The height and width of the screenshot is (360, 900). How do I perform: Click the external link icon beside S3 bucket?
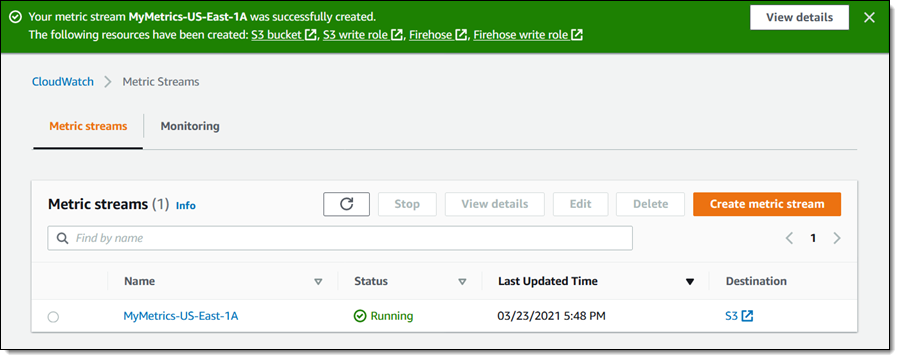[311, 35]
